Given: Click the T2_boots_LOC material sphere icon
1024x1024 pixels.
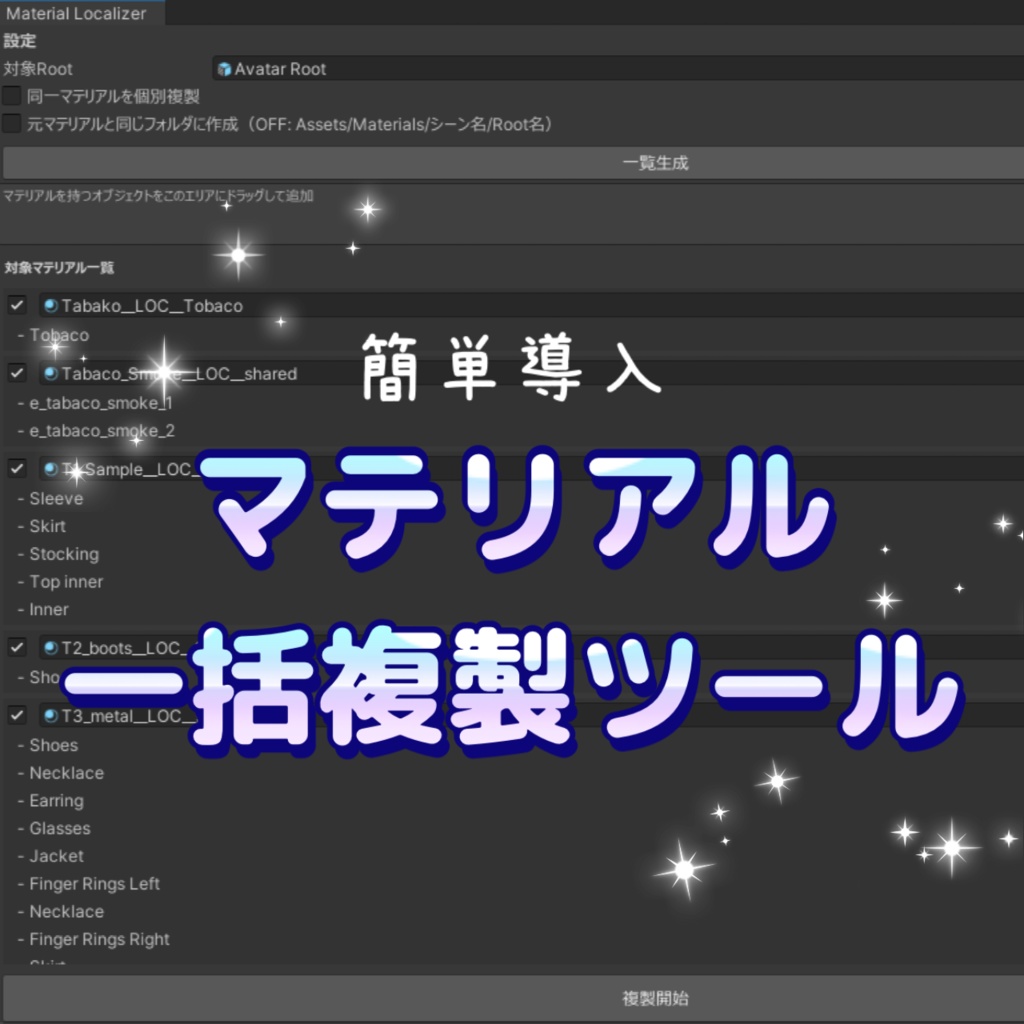Looking at the screenshot, I should pyautogui.click(x=50, y=647).
